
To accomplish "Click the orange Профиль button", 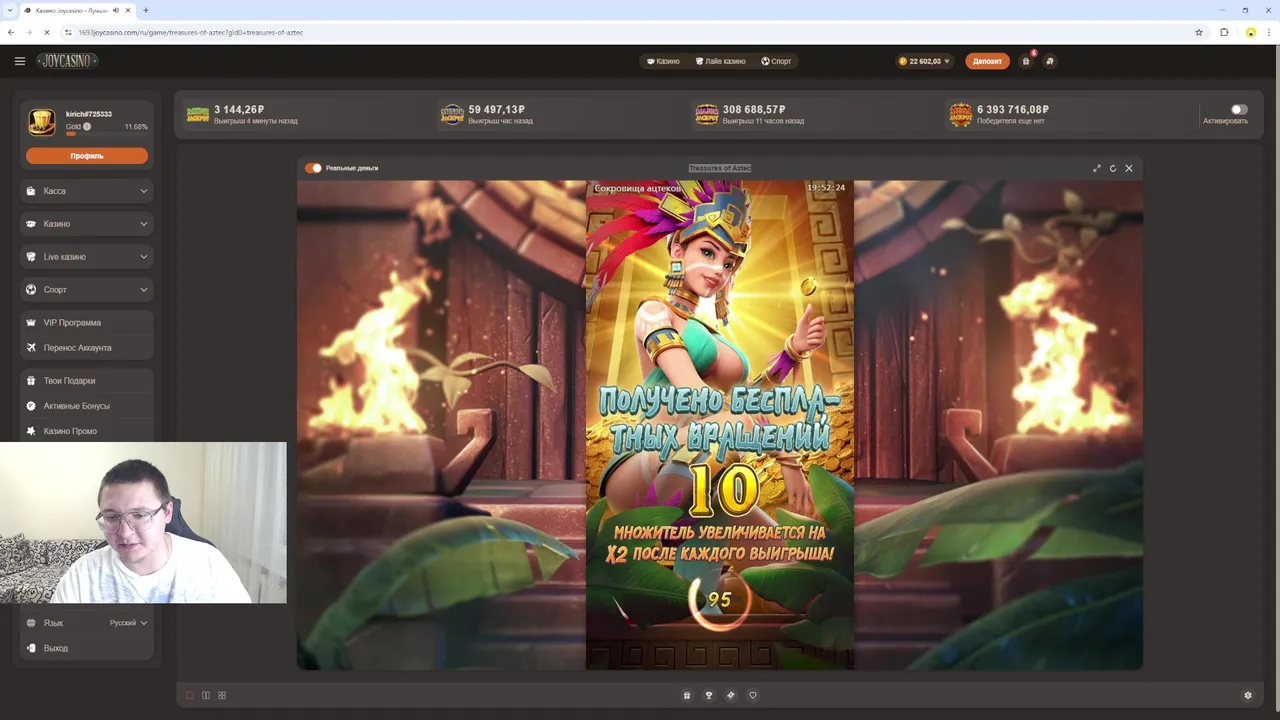I will [x=87, y=156].
